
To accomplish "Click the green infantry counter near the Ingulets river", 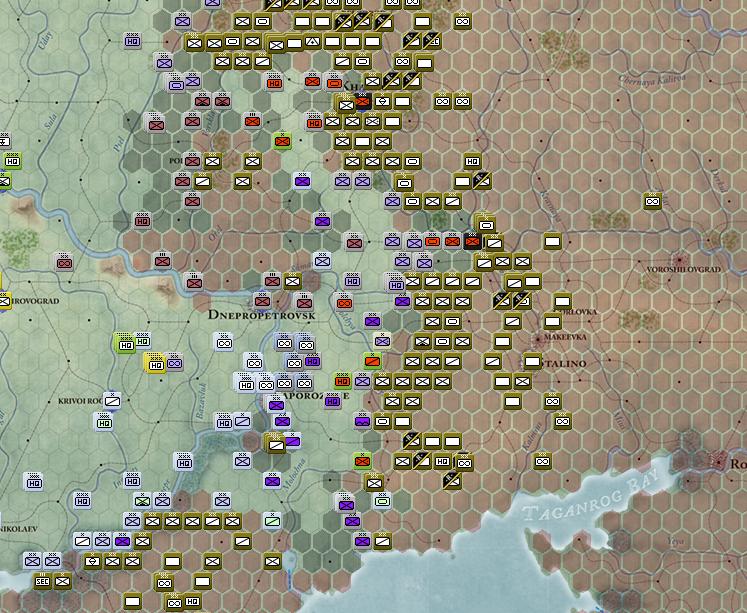I will coord(142,501).
